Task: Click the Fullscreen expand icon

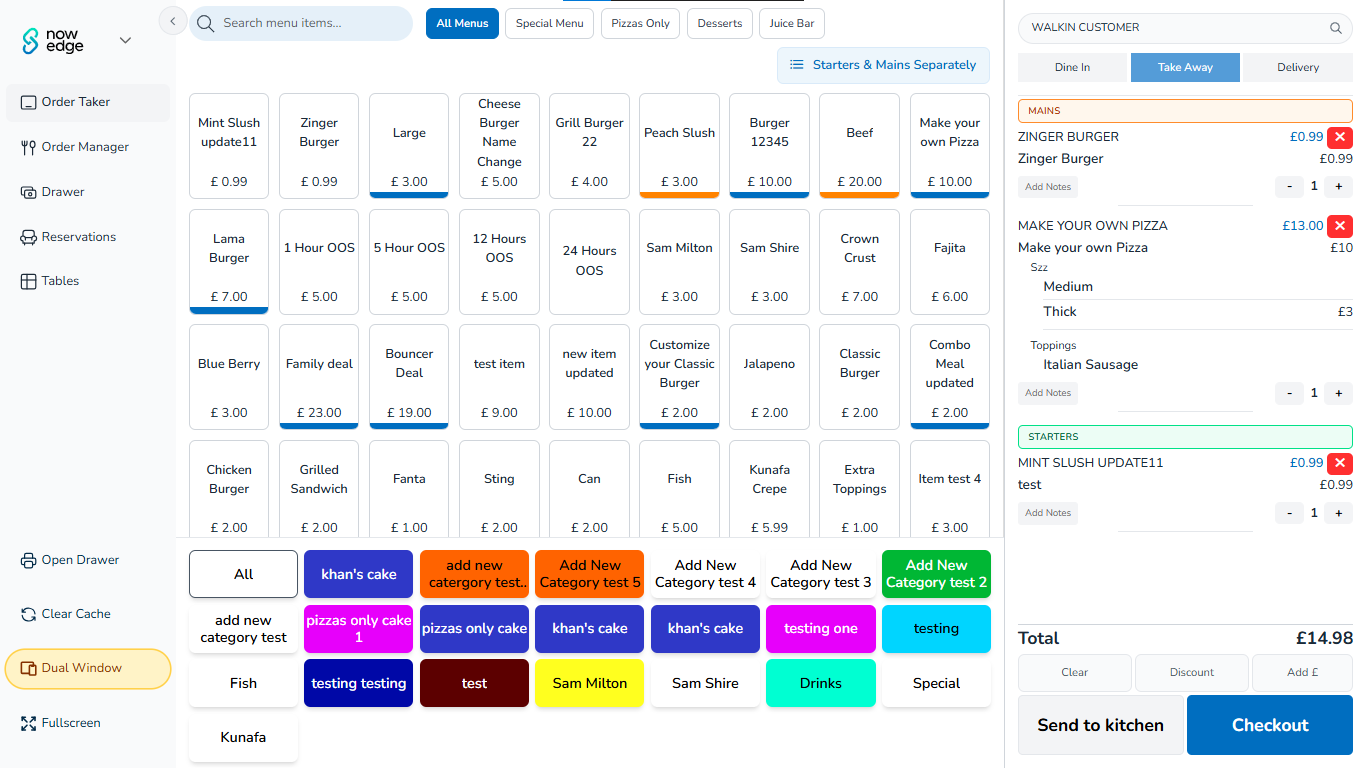Action: [x=28, y=723]
